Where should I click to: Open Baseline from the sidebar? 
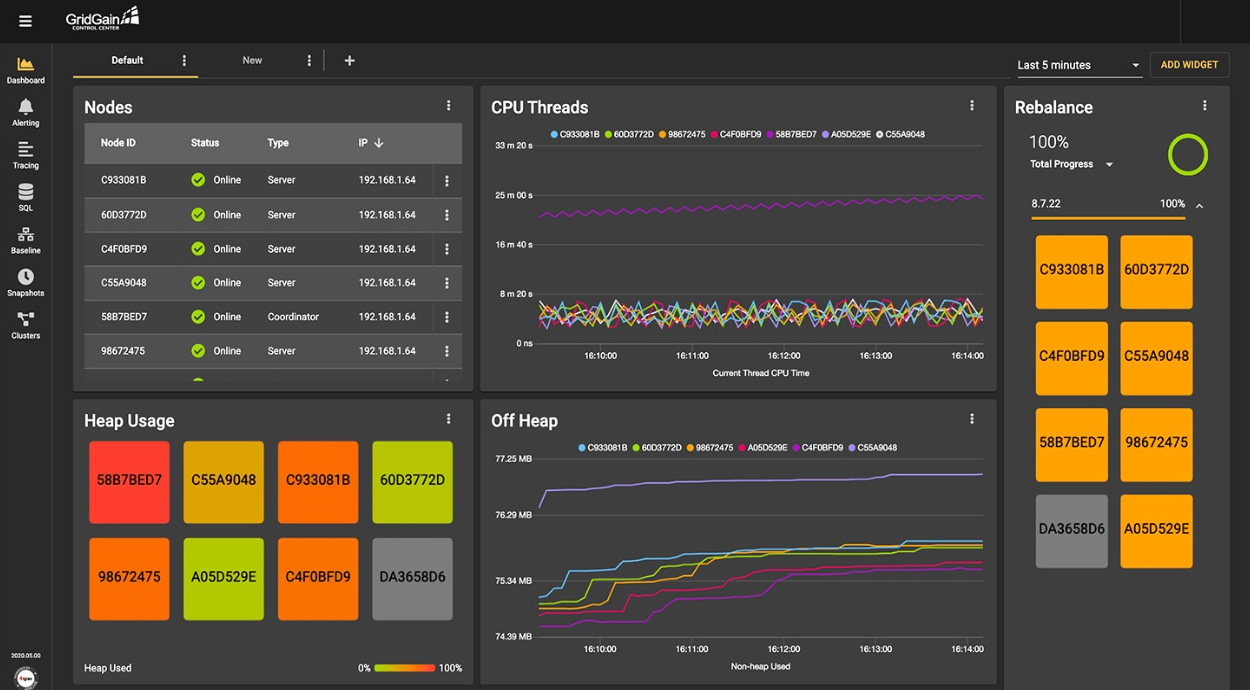(26, 241)
